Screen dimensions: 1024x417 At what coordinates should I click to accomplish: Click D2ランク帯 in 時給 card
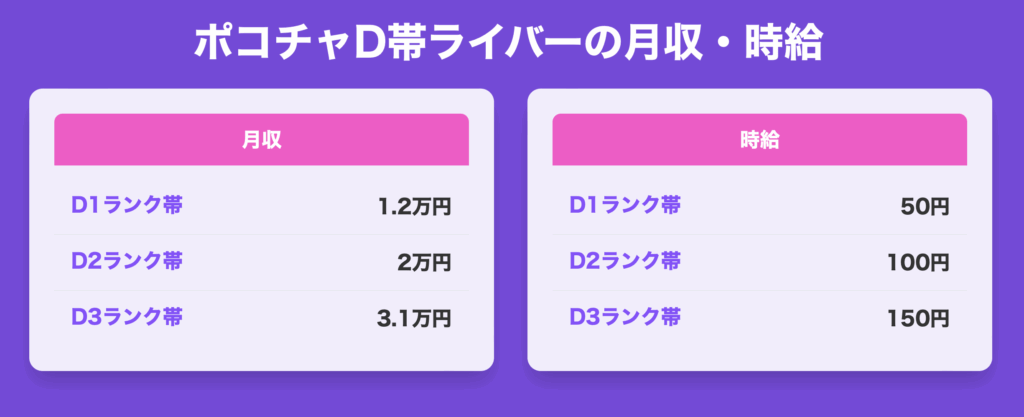coord(625,261)
